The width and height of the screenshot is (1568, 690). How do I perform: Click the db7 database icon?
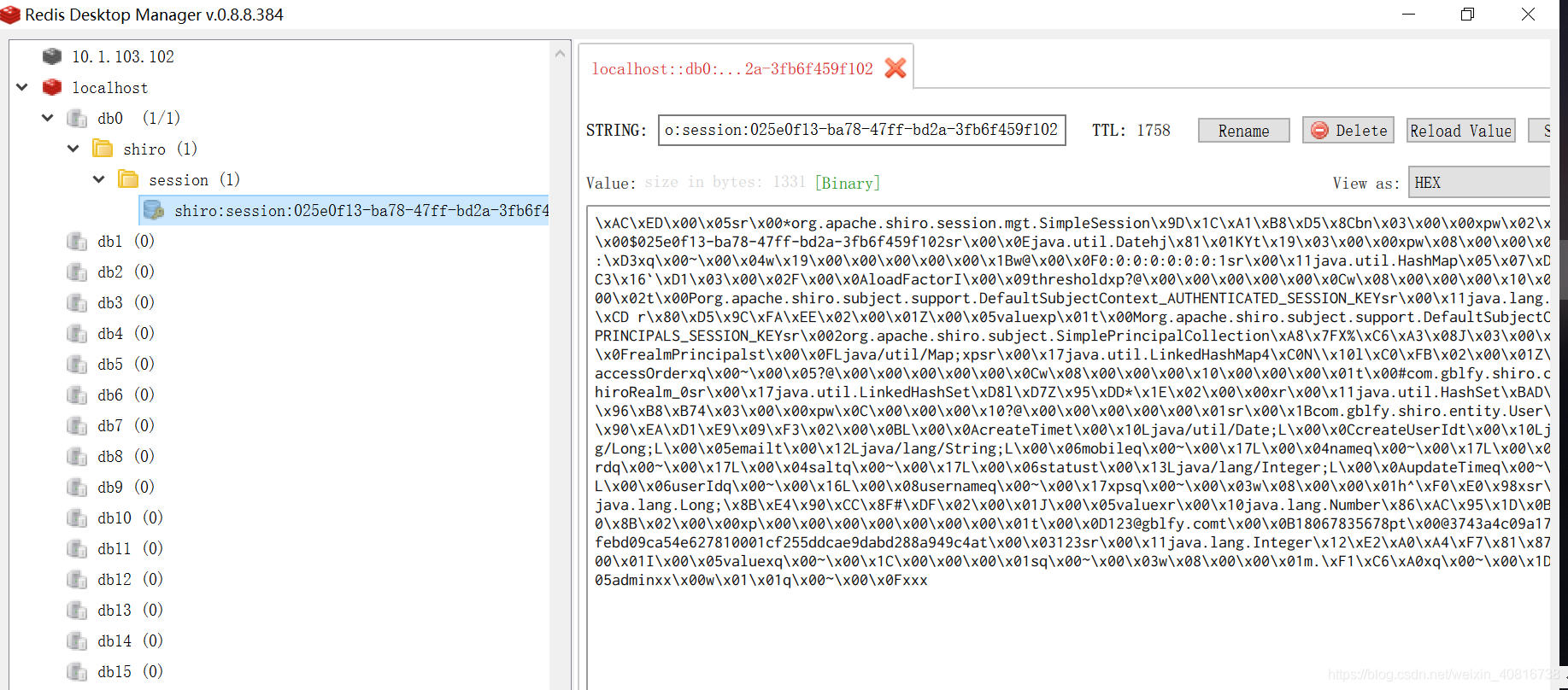[77, 425]
